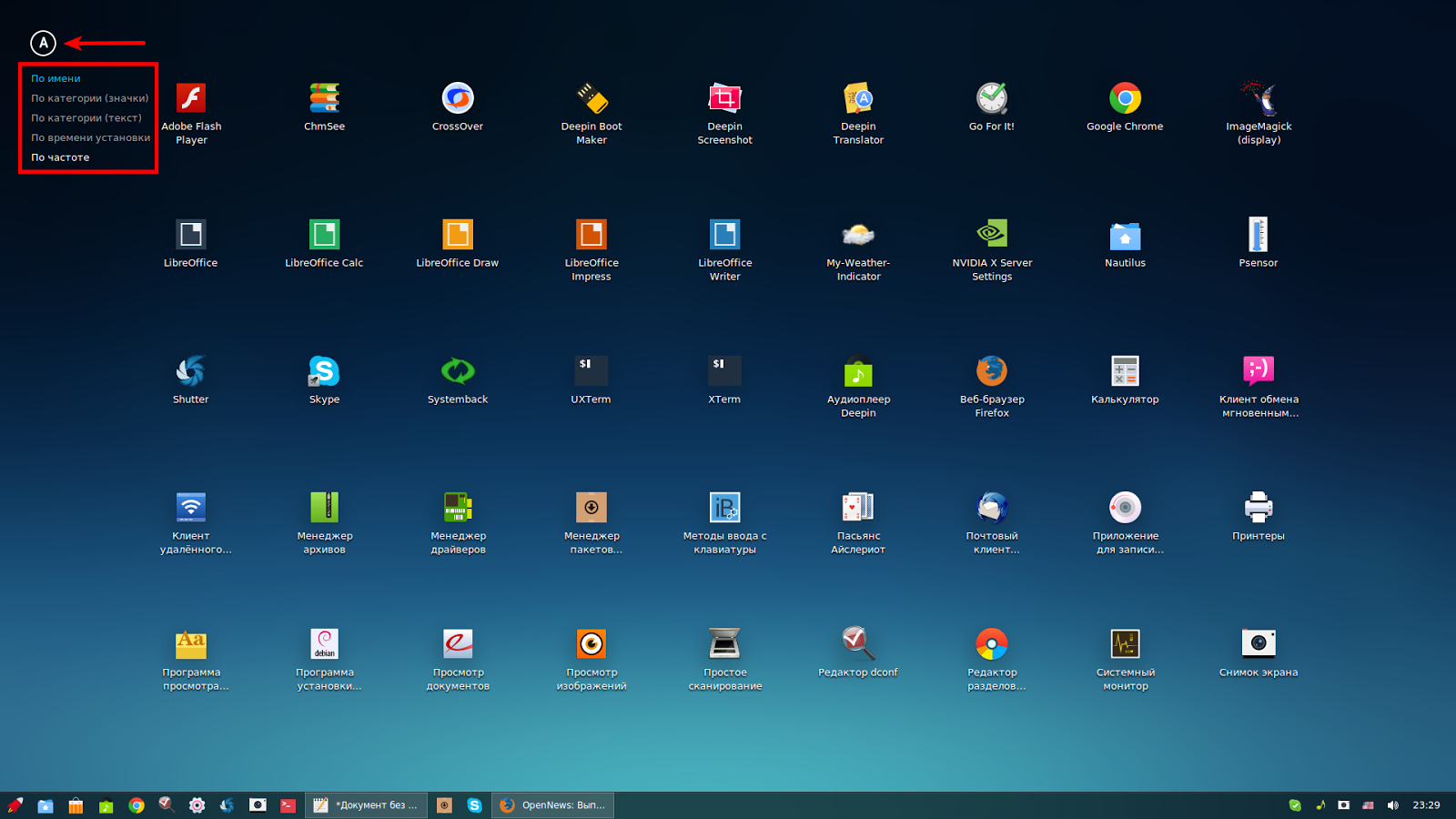Image resolution: width=1456 pixels, height=819 pixels.
Task: Launch NVIDIA X Server Settings
Action: coord(992,235)
